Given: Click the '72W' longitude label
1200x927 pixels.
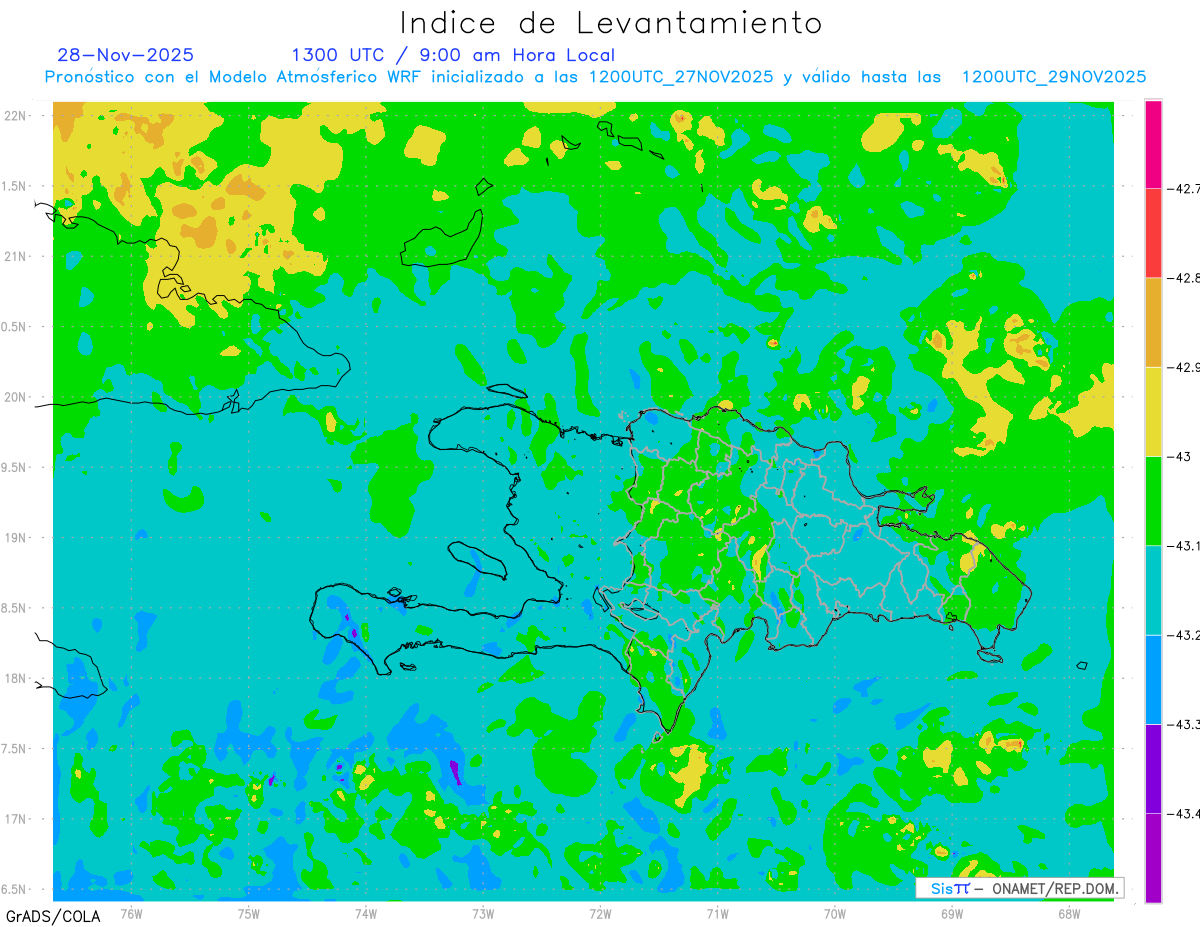Looking at the screenshot, I should pos(600,914).
